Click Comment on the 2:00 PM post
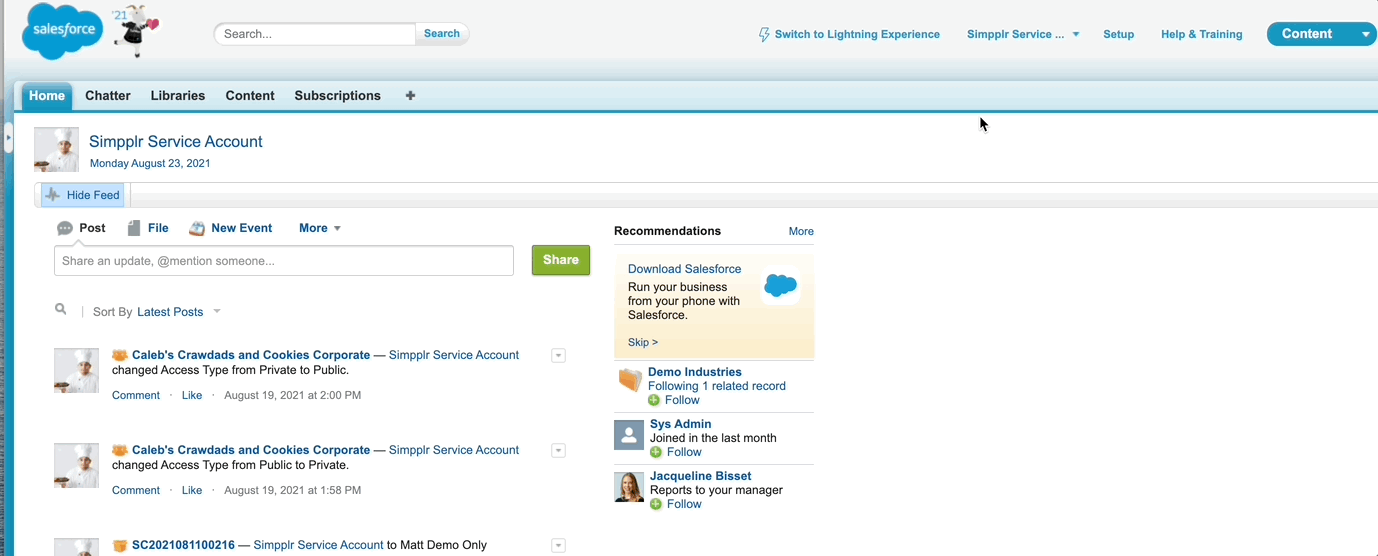1378x556 pixels. coord(136,395)
